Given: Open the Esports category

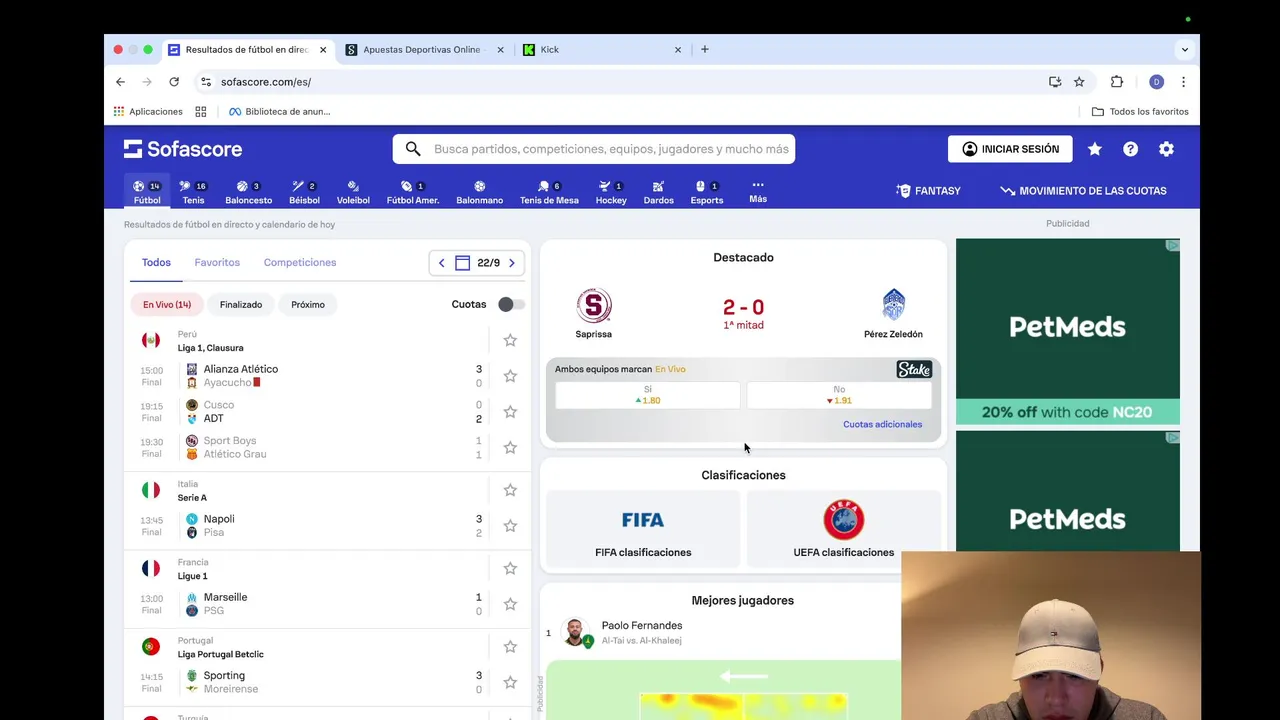Looking at the screenshot, I should coord(706,192).
